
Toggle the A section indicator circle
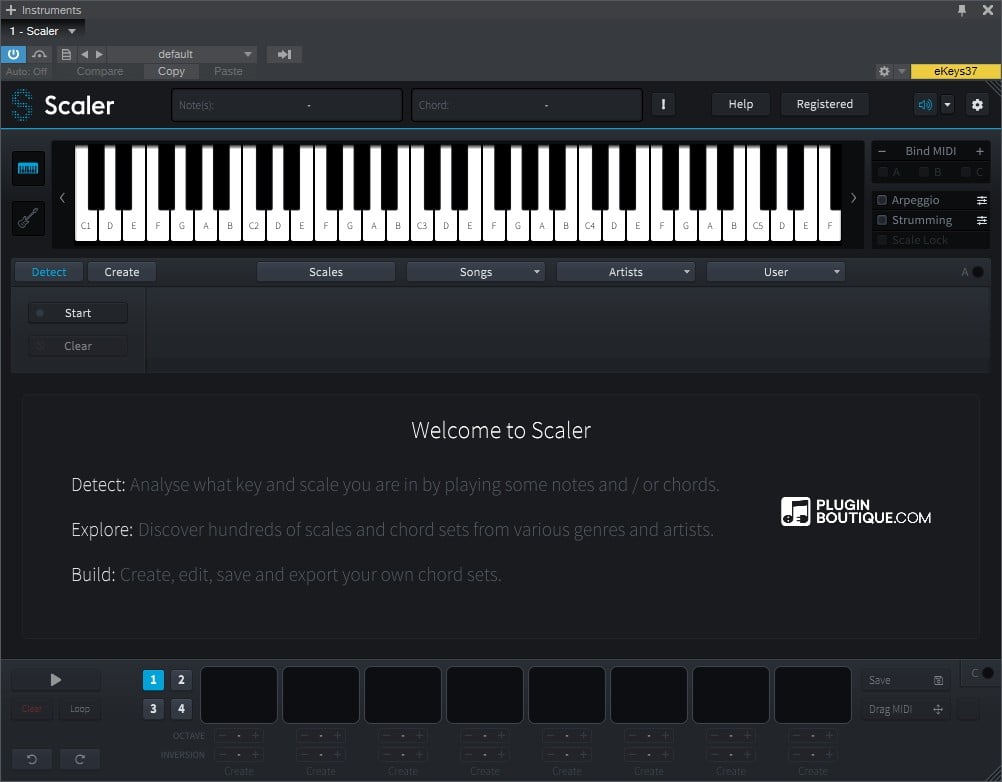978,272
